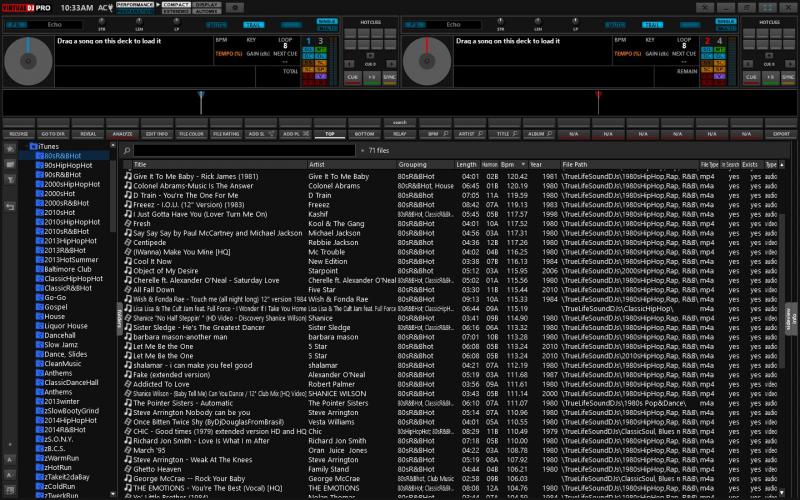Open the ARTIST search filter button
800x500 pixels.
(x=470, y=134)
